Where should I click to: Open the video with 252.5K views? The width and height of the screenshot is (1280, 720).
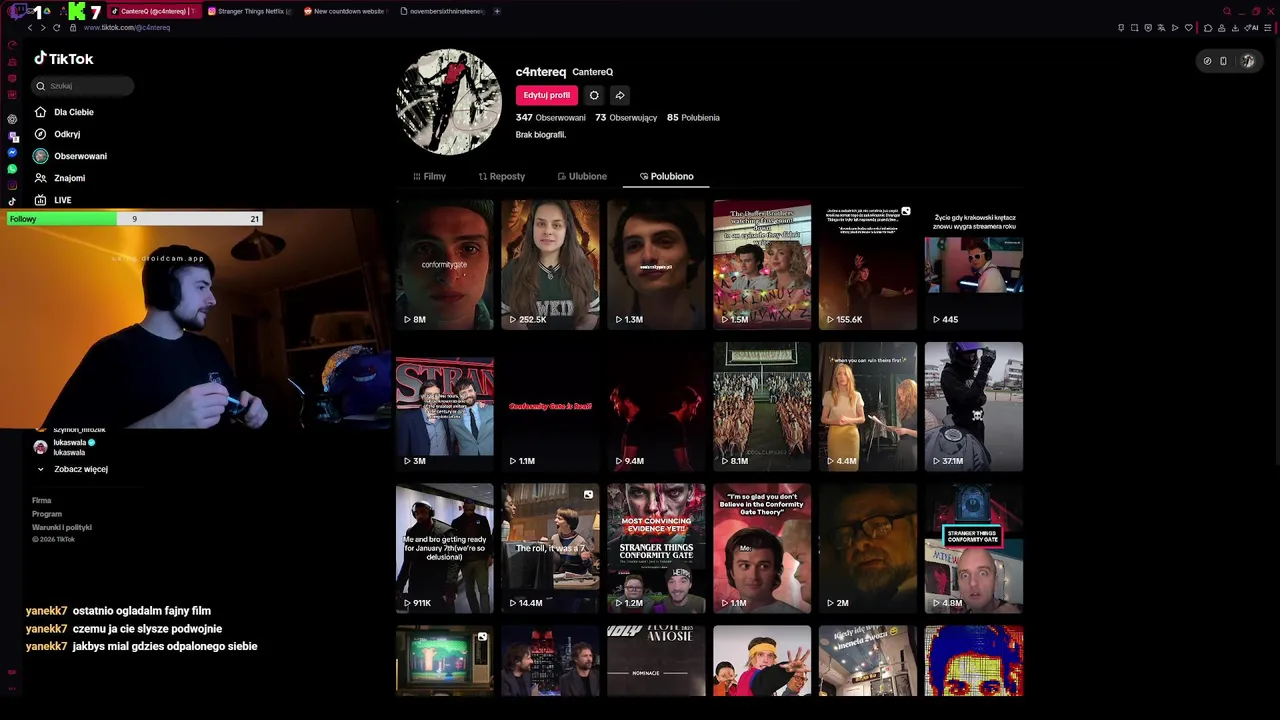550,265
